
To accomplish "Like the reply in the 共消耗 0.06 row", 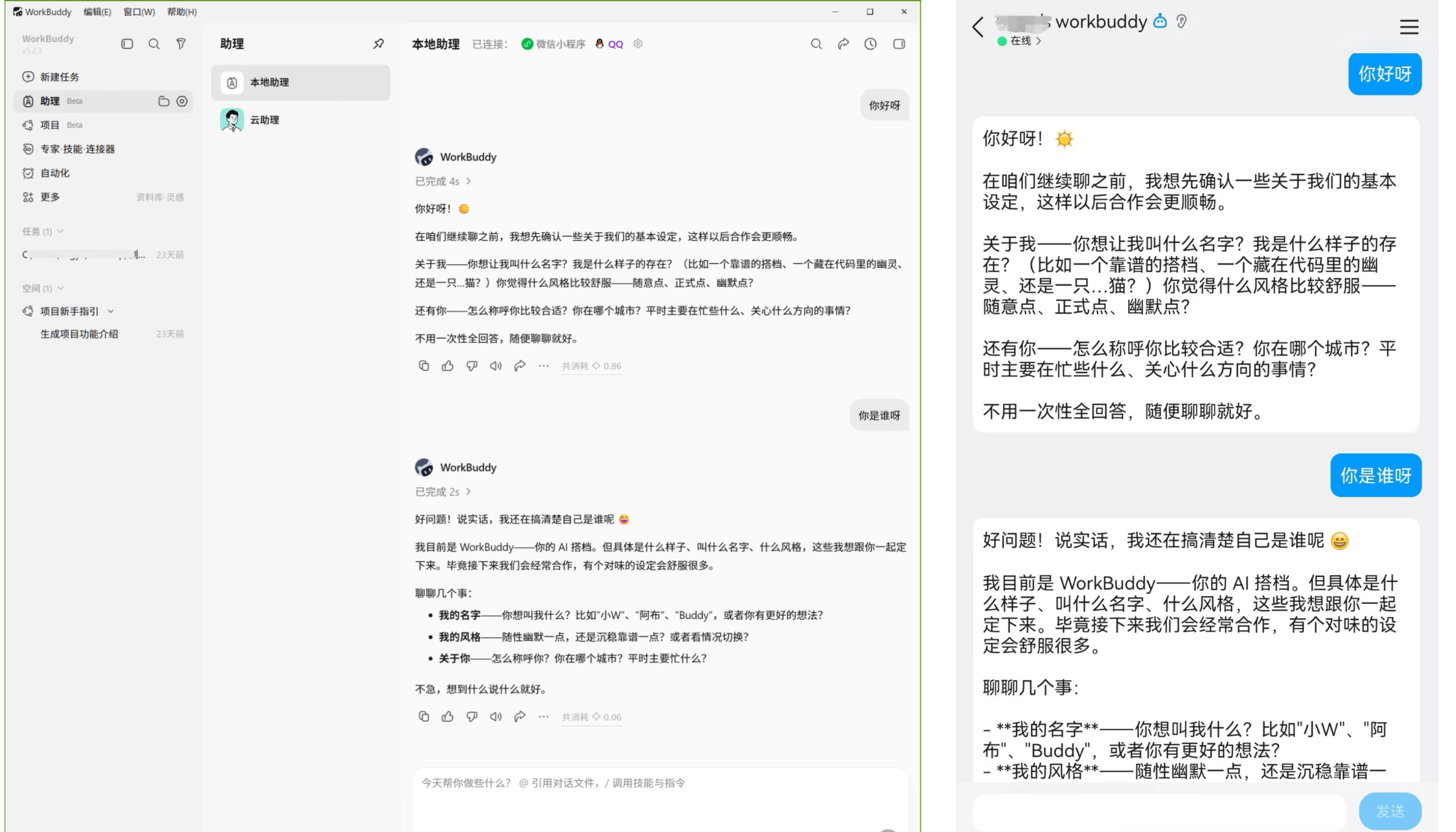I will (448, 716).
